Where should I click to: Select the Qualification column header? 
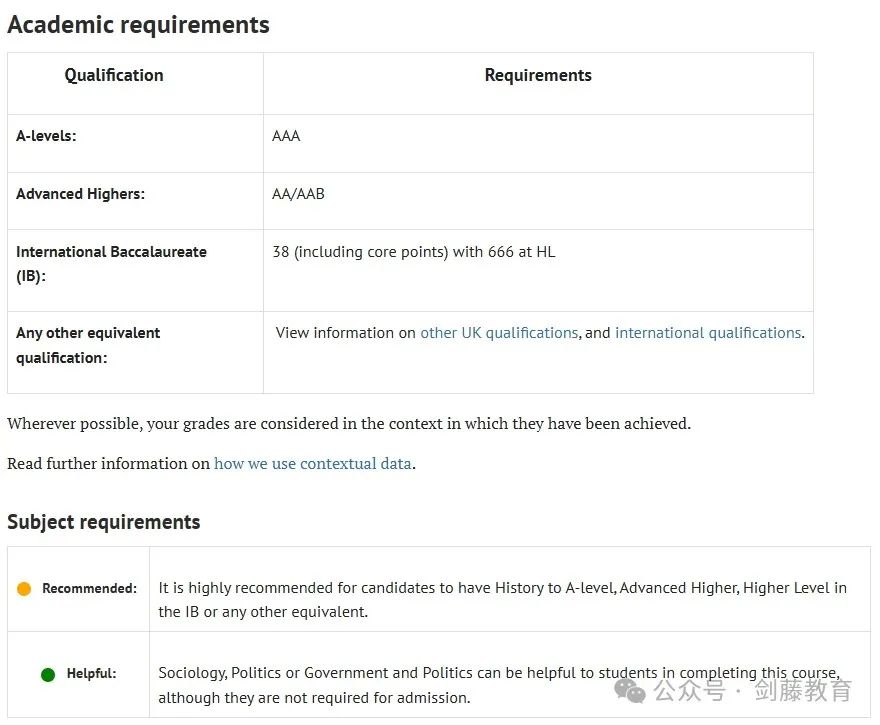[114, 75]
